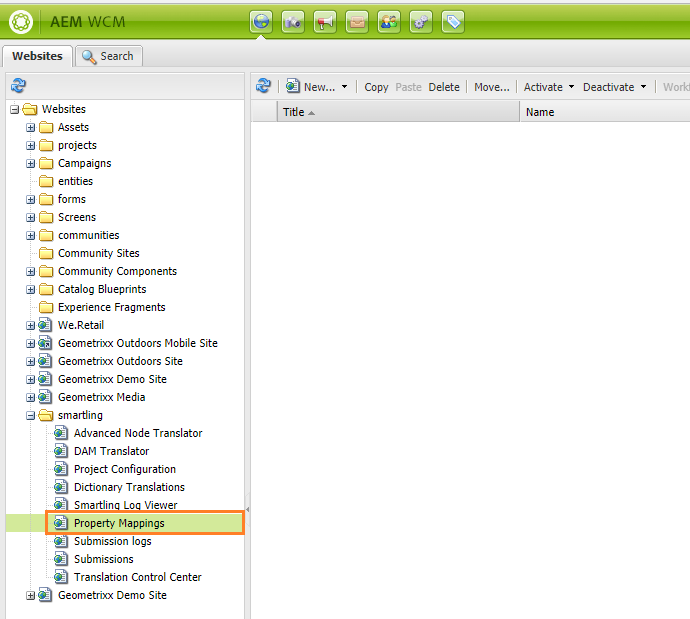
Task: Open the New... dropdown arrow
Action: pyautogui.click(x=344, y=87)
